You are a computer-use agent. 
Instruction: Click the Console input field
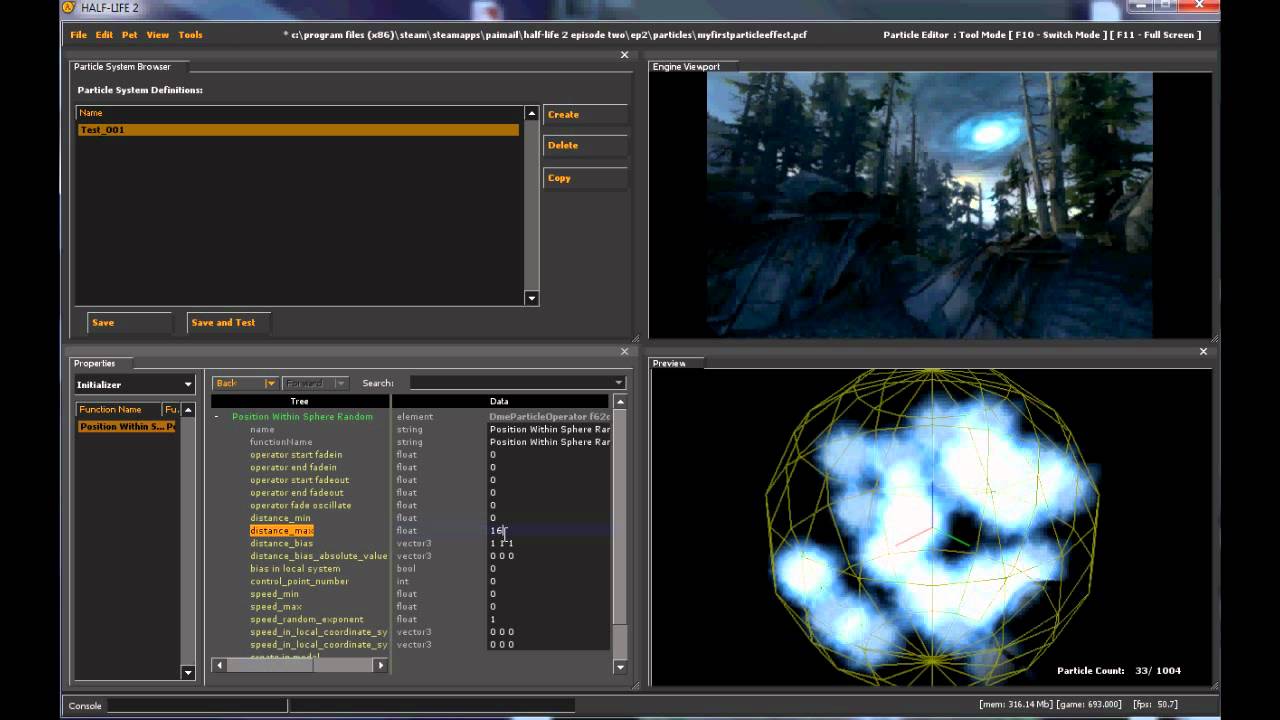[197, 706]
